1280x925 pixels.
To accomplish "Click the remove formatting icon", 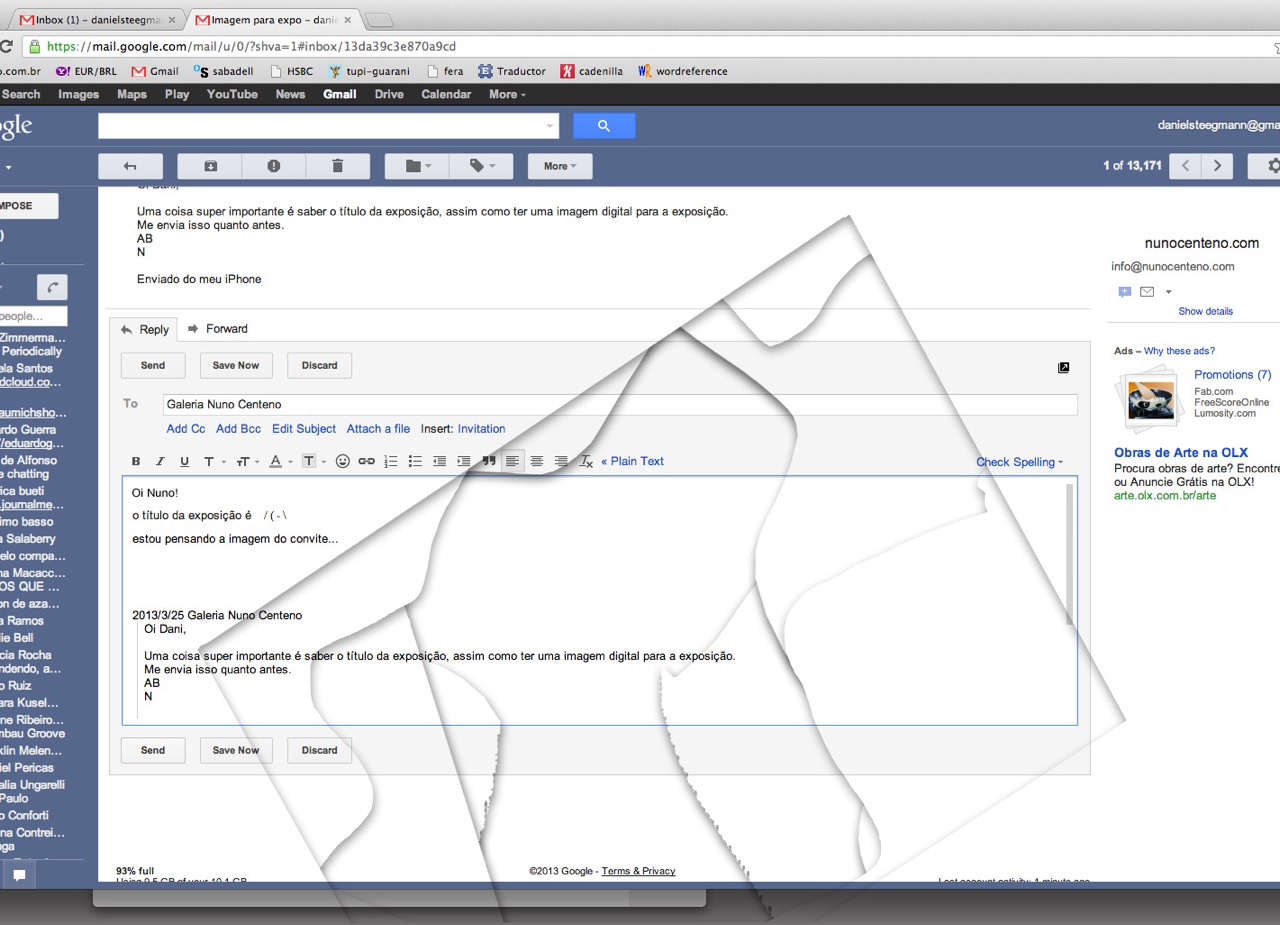I will pos(586,461).
